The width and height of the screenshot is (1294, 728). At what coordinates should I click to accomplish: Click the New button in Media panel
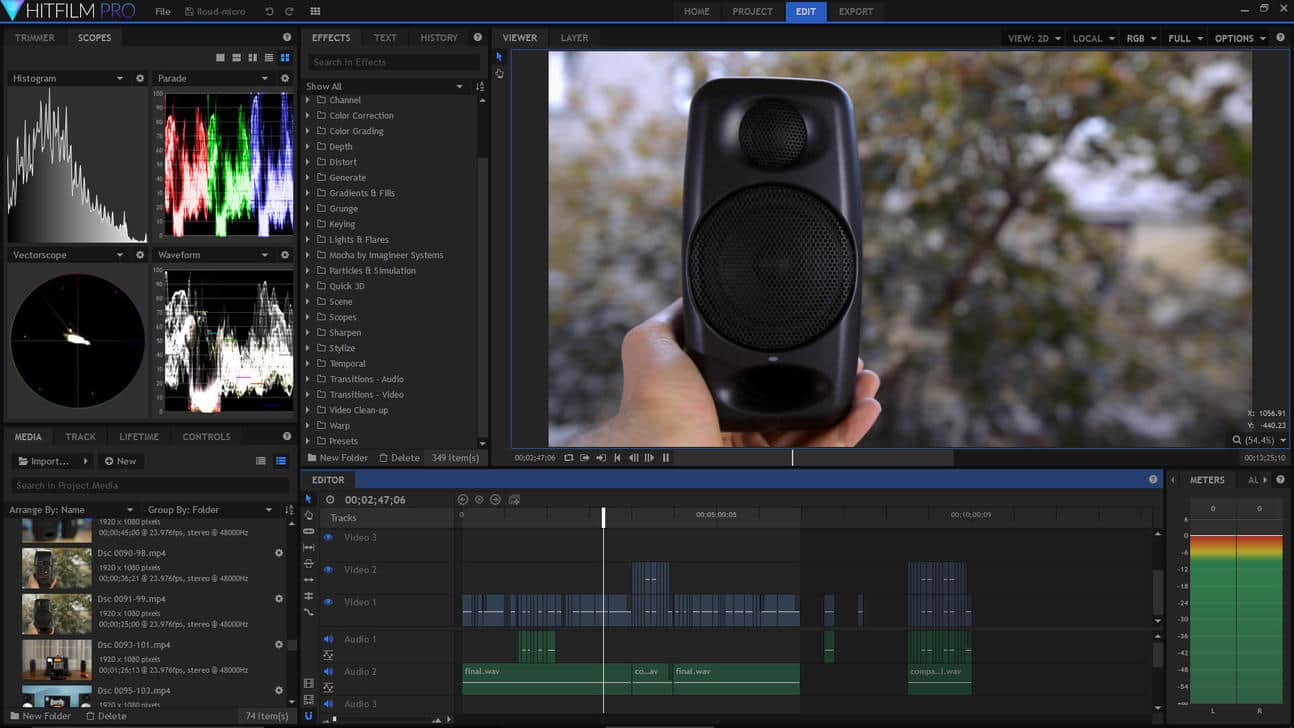click(120, 461)
